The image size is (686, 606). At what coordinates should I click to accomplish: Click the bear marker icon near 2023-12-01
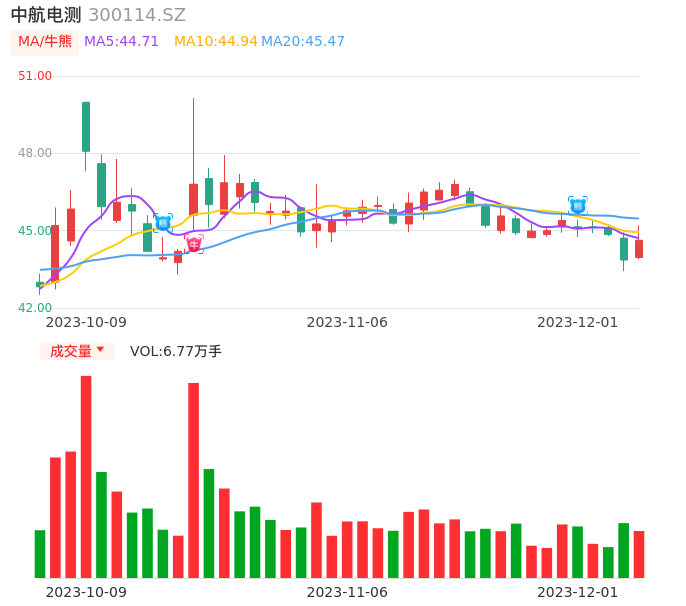[578, 206]
